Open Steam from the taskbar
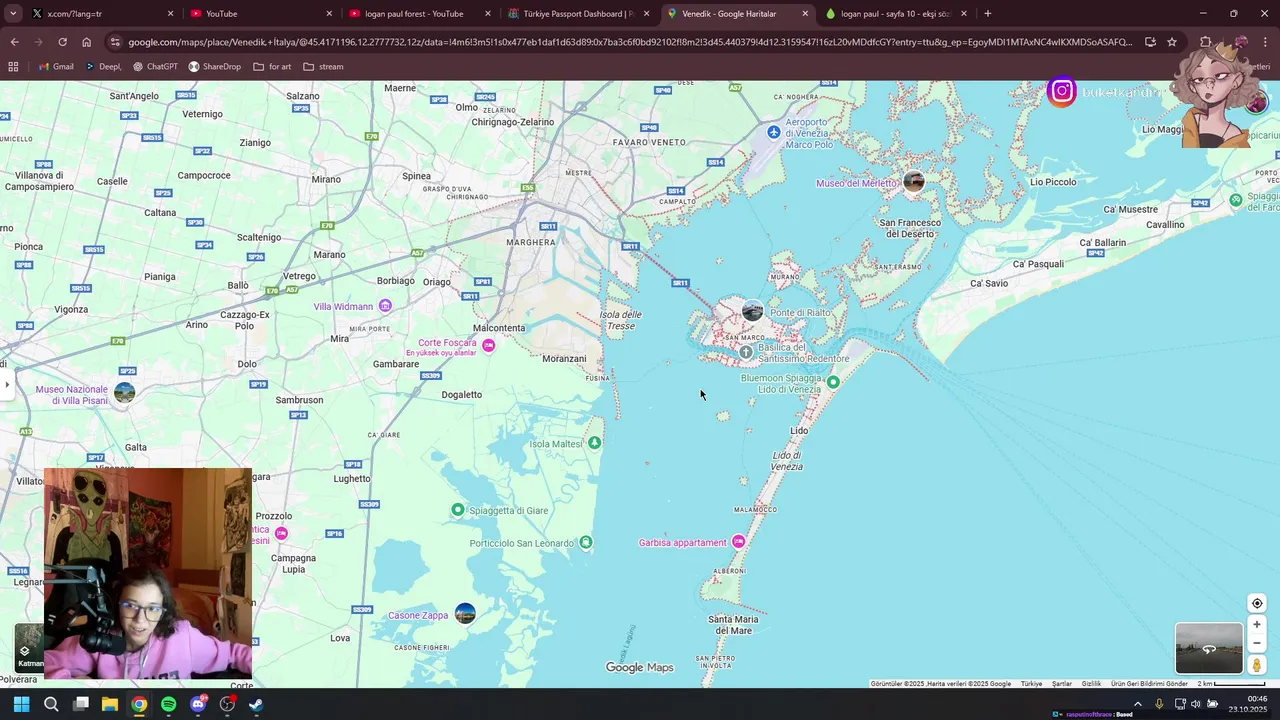Viewport: 1280px width, 720px height. [x=256, y=704]
